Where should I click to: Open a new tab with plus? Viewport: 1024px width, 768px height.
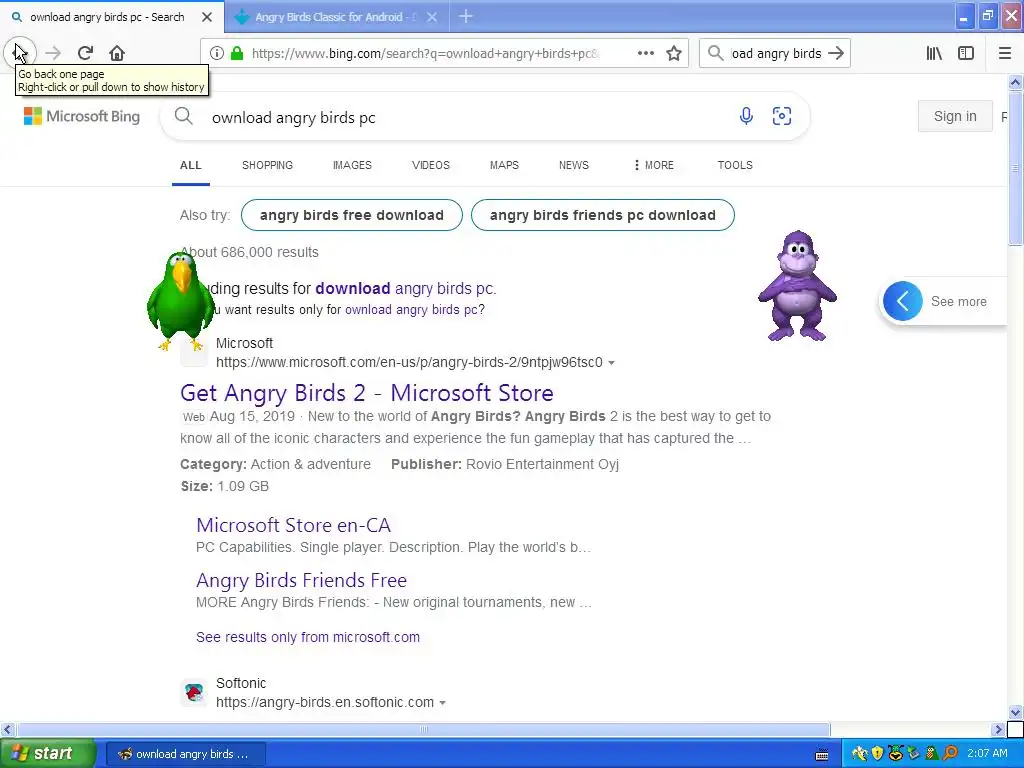click(x=466, y=16)
